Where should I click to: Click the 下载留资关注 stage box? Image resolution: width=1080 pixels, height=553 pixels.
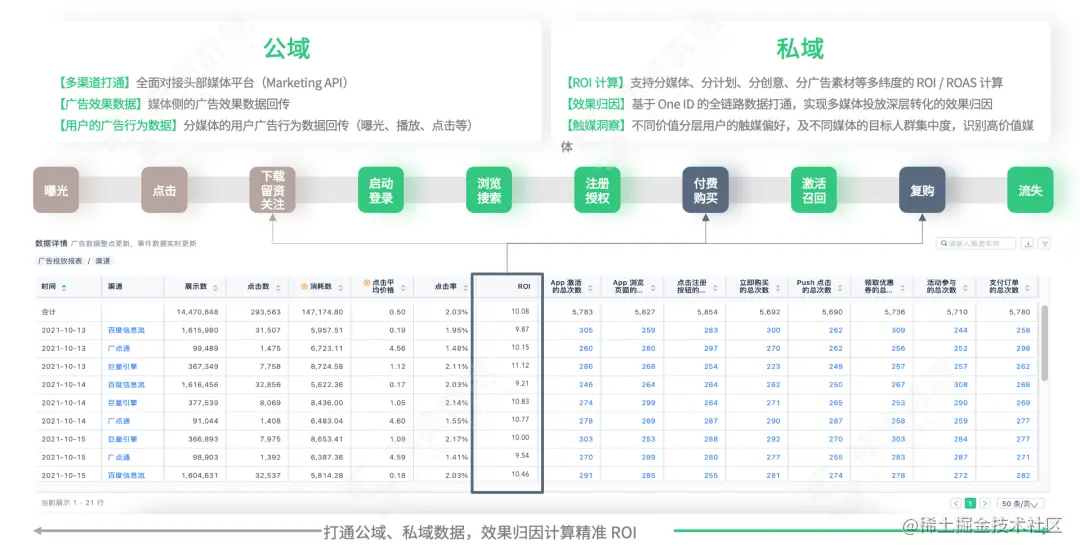(x=273, y=190)
